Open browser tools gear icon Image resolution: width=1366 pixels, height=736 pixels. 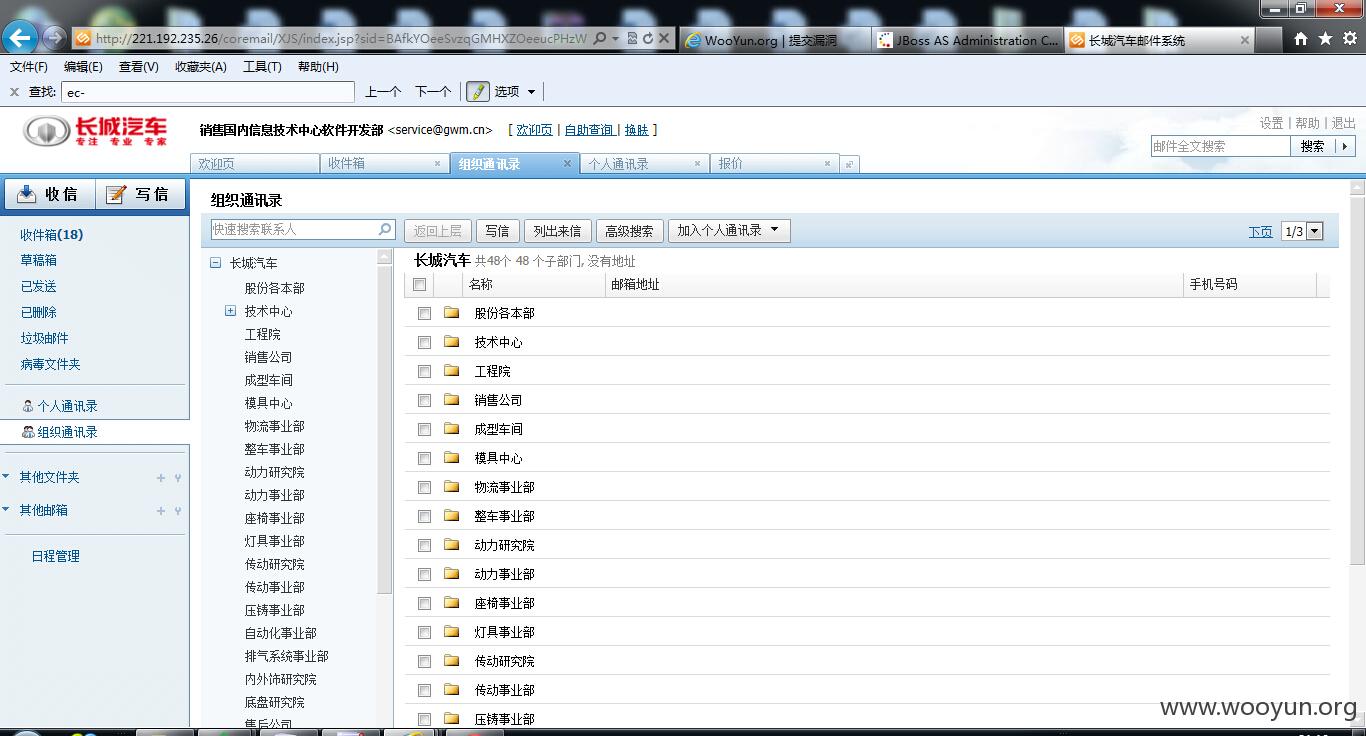[x=1349, y=38]
